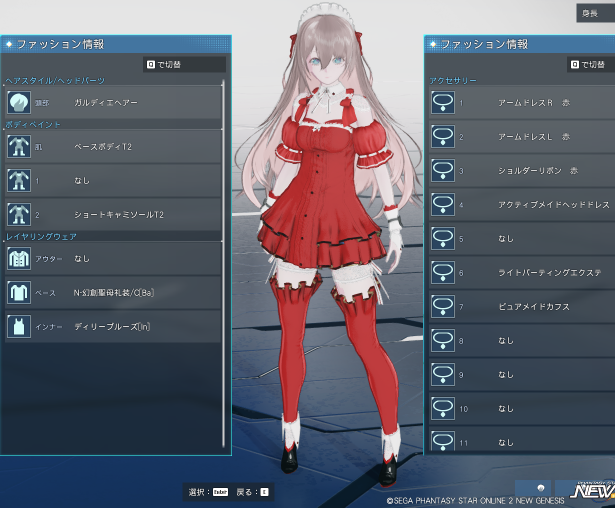Select the ベースボディT2 skin entry

(x=114, y=147)
